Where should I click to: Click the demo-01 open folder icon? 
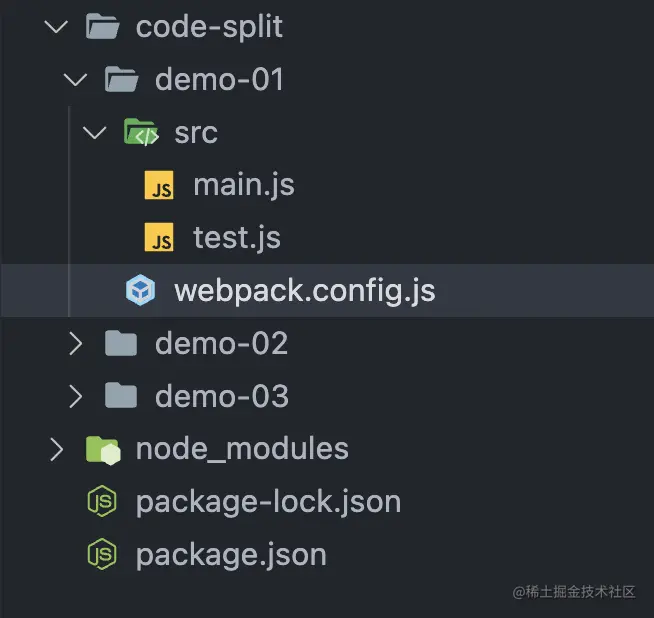pyautogui.click(x=121, y=79)
